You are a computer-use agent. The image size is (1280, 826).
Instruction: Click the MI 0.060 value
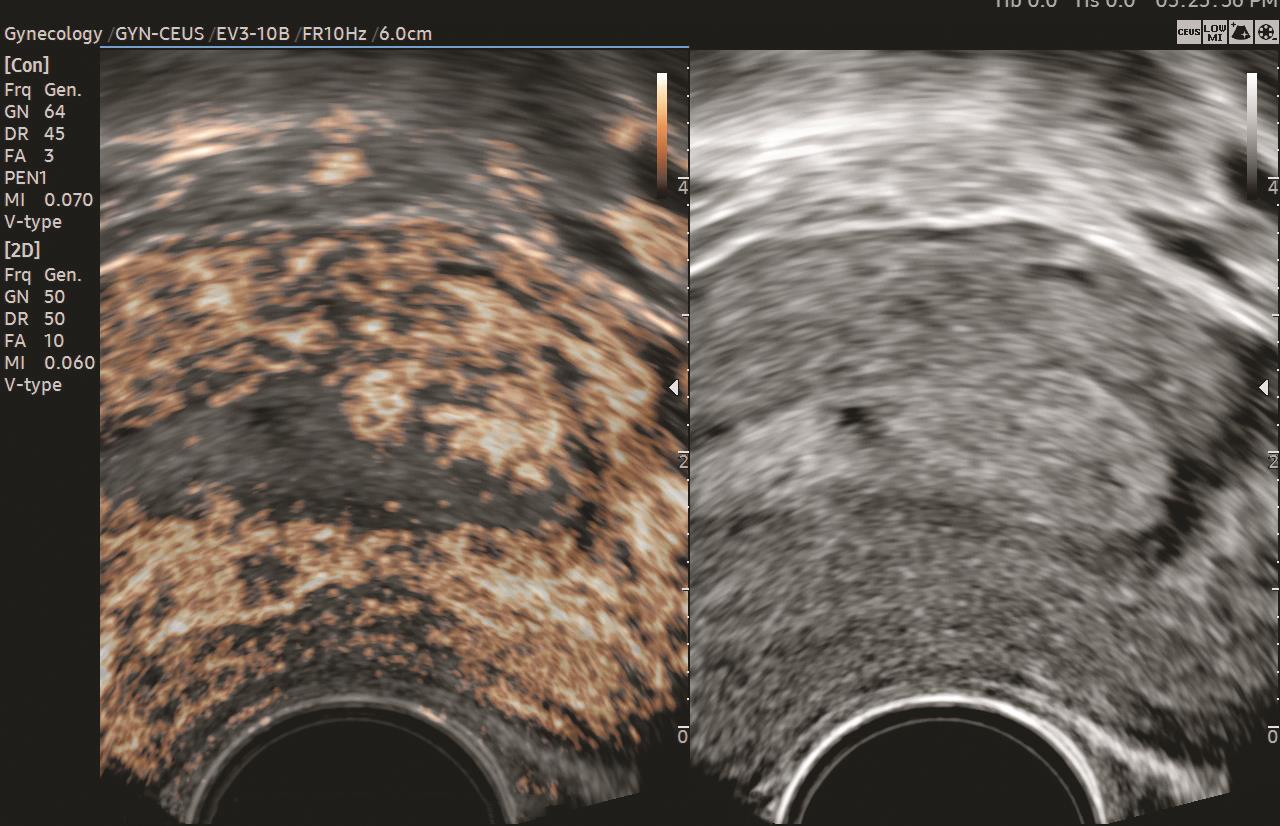pyautogui.click(x=49, y=363)
